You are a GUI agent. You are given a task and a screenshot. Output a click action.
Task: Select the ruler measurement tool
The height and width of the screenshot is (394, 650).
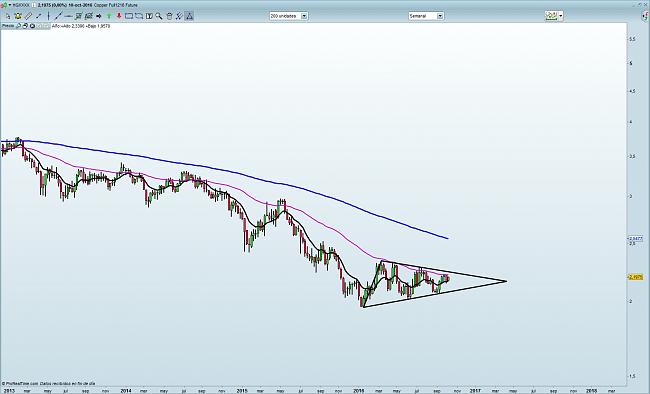coord(28,16)
